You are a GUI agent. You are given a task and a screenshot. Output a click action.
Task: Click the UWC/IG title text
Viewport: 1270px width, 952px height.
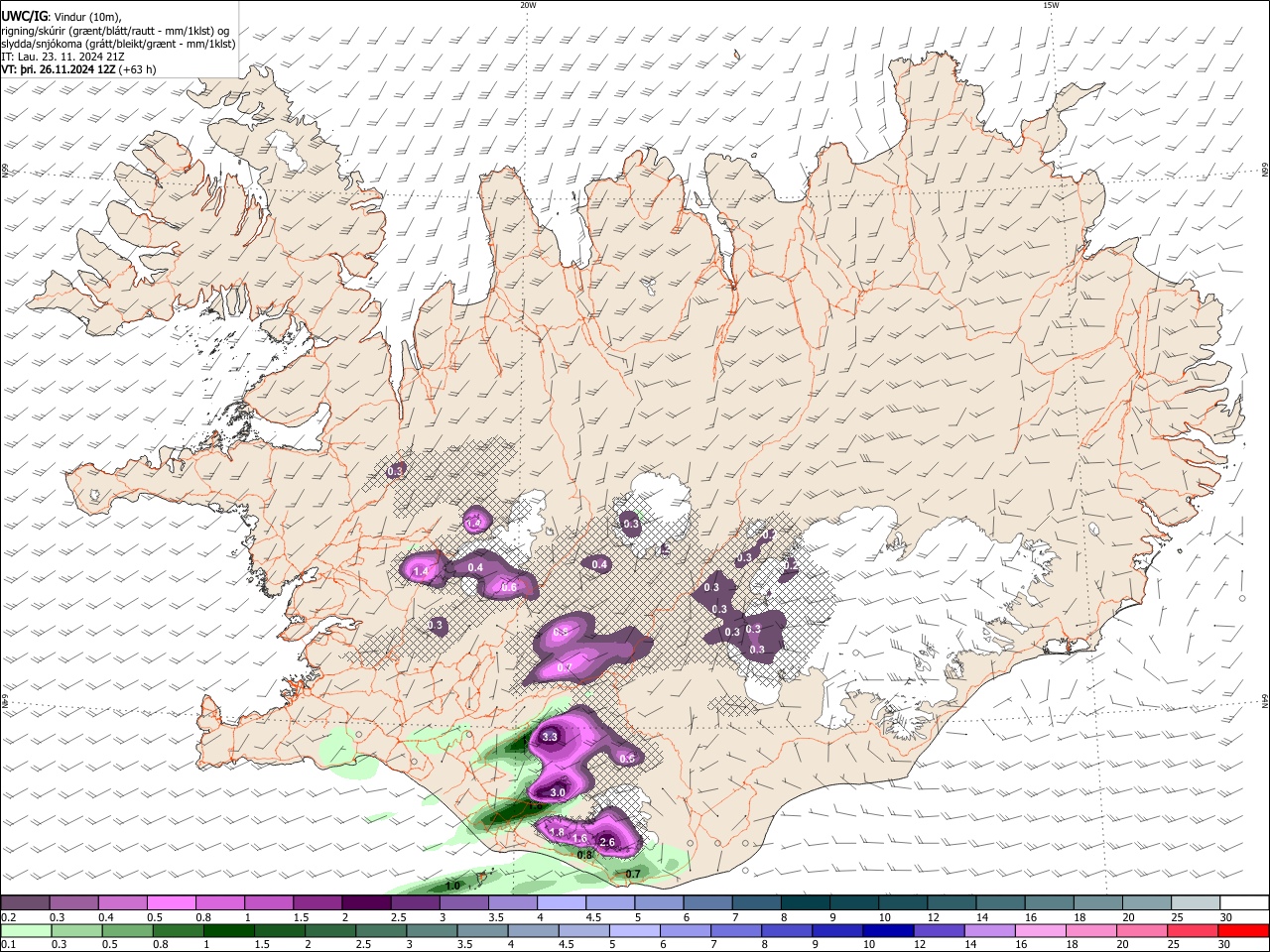coord(24,16)
